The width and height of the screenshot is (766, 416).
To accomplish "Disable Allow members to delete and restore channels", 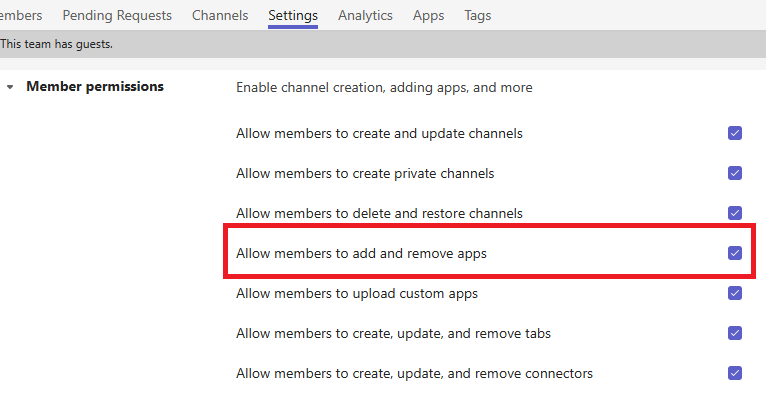I will (x=735, y=213).
